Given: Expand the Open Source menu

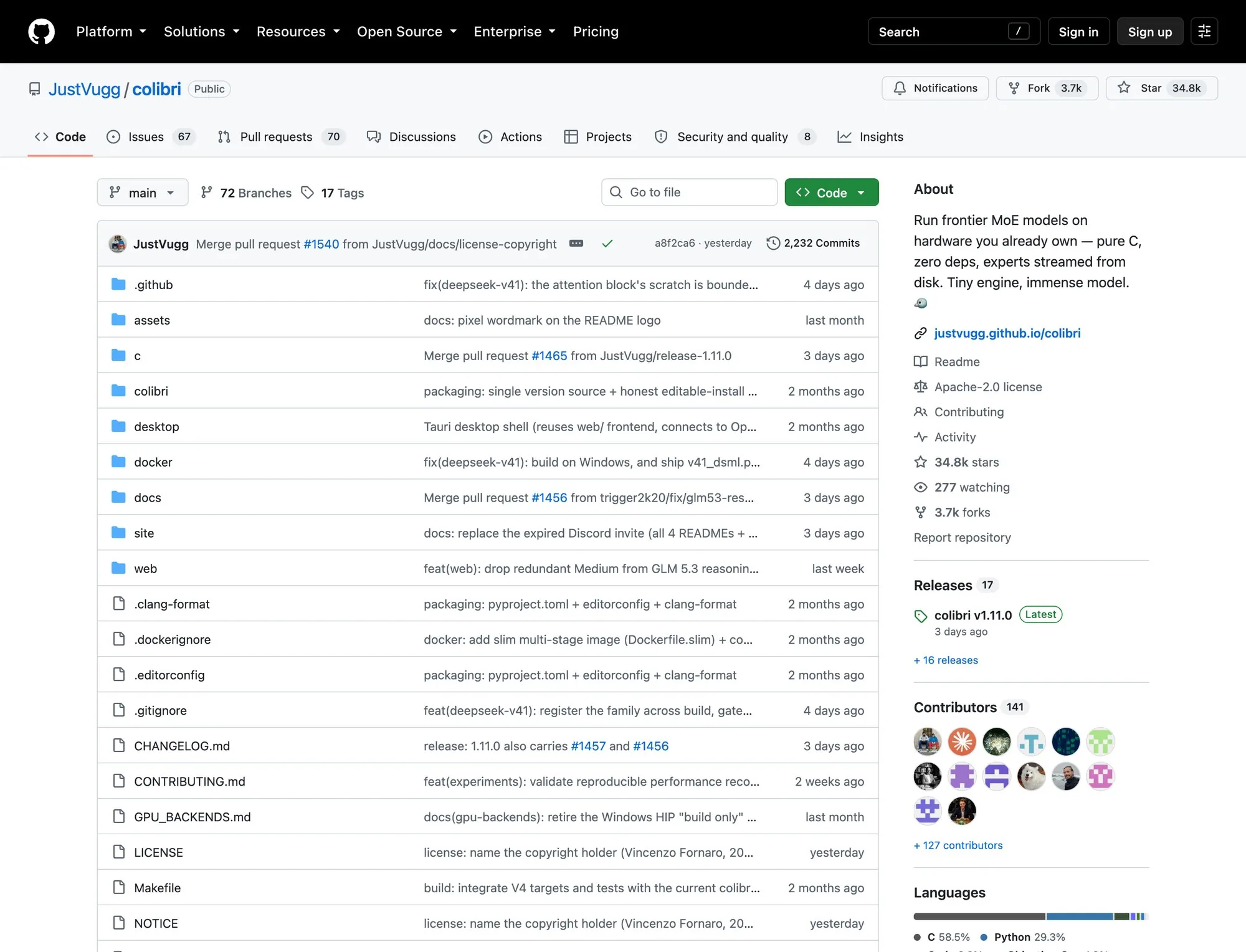Looking at the screenshot, I should [406, 32].
